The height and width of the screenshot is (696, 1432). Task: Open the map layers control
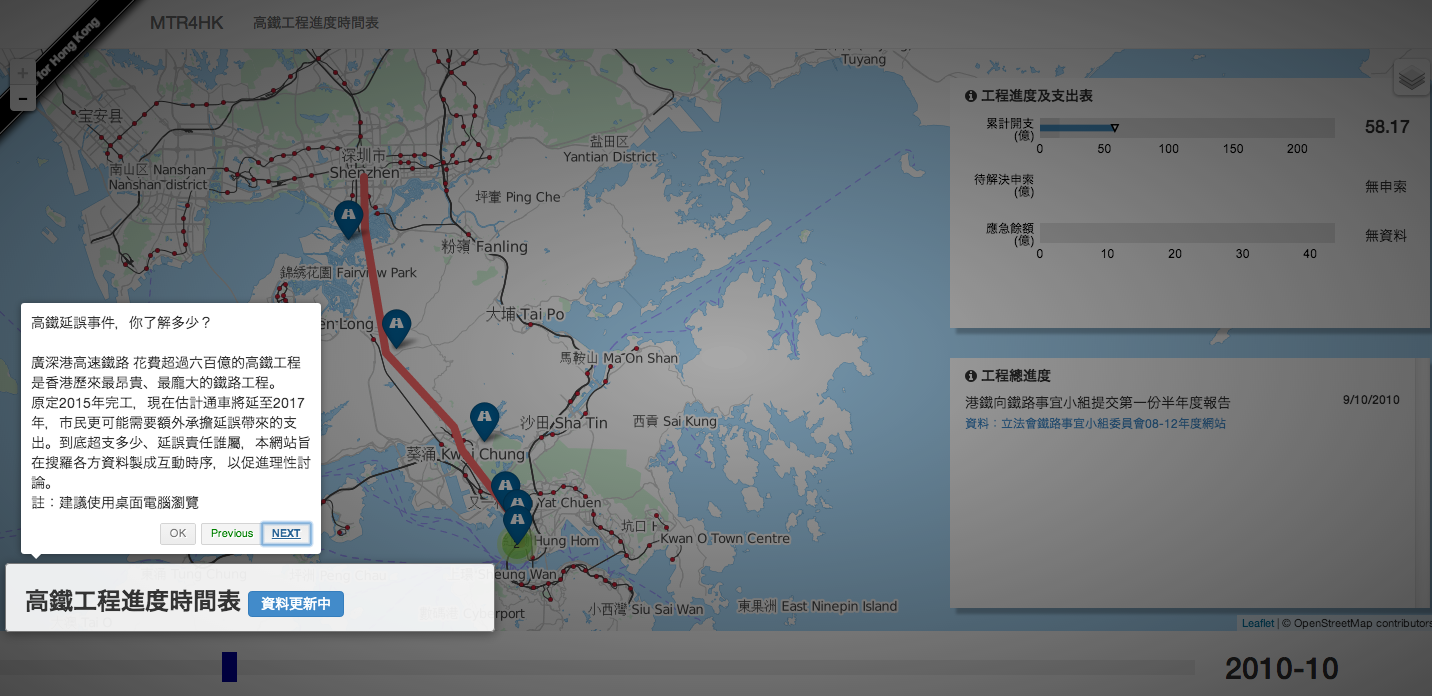(x=1412, y=79)
